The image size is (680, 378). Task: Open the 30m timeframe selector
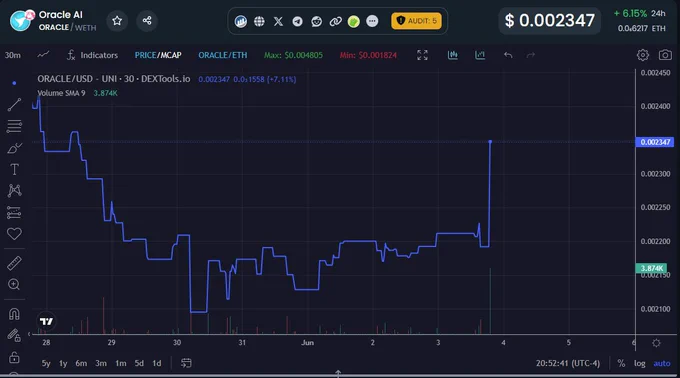(13, 55)
